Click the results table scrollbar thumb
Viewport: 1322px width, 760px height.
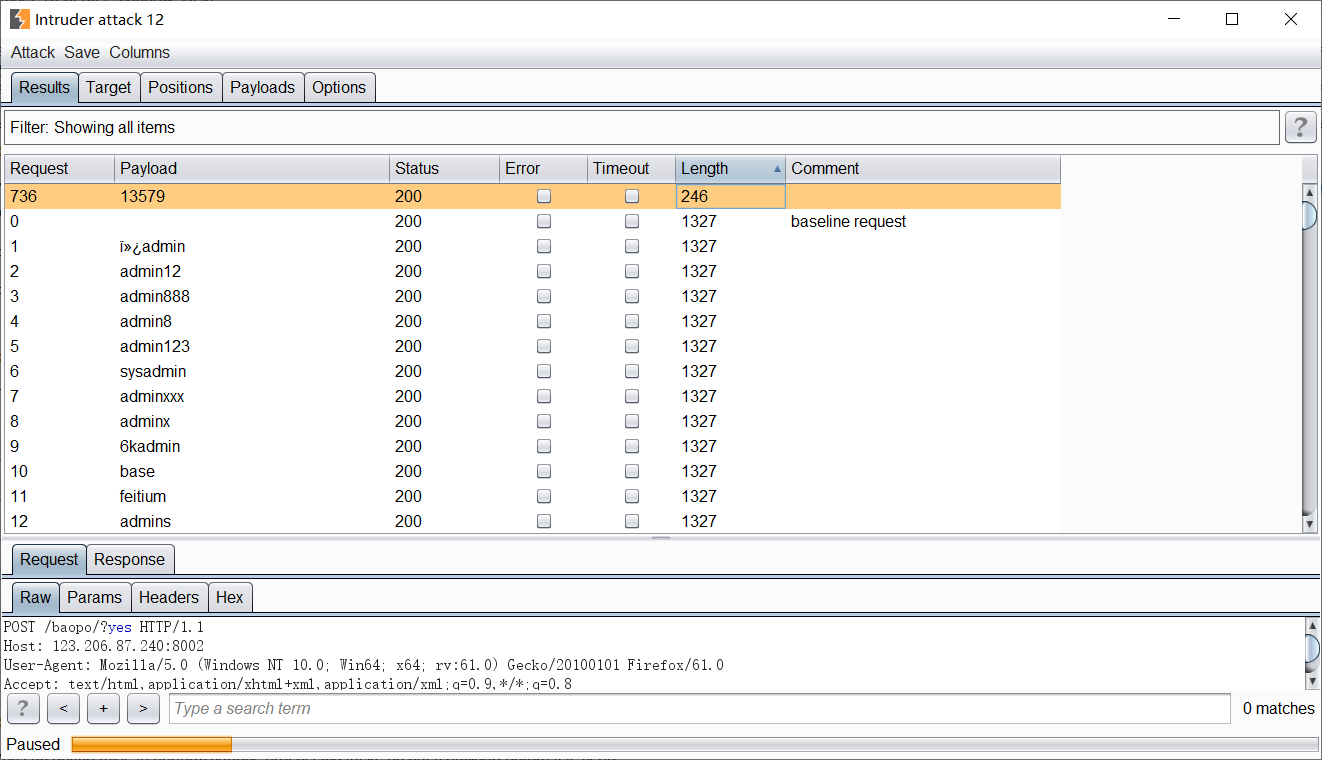1310,215
